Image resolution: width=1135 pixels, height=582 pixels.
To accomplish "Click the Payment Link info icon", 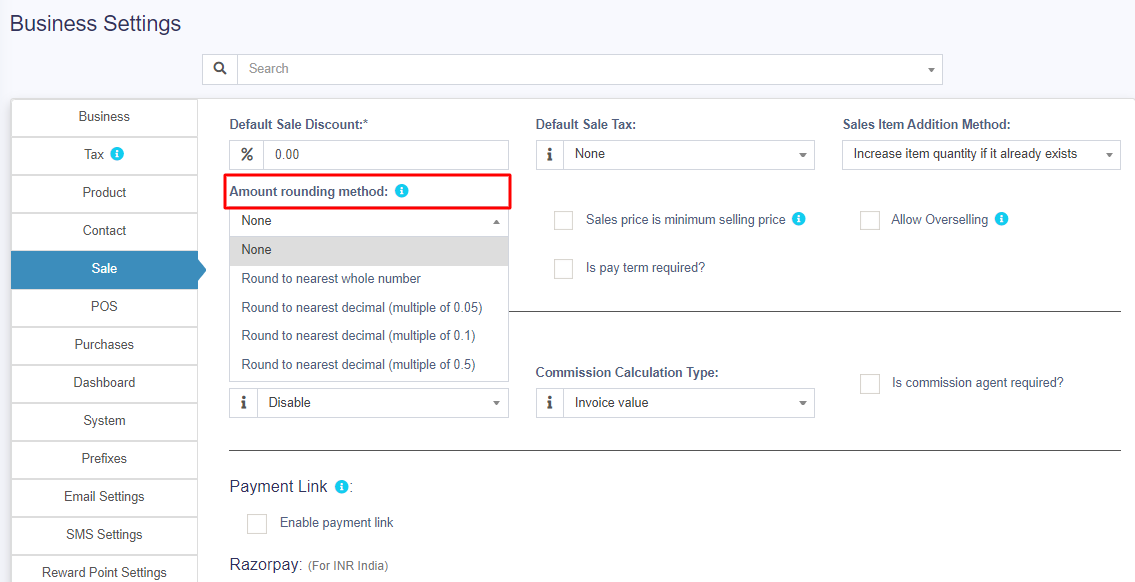I will [341, 487].
